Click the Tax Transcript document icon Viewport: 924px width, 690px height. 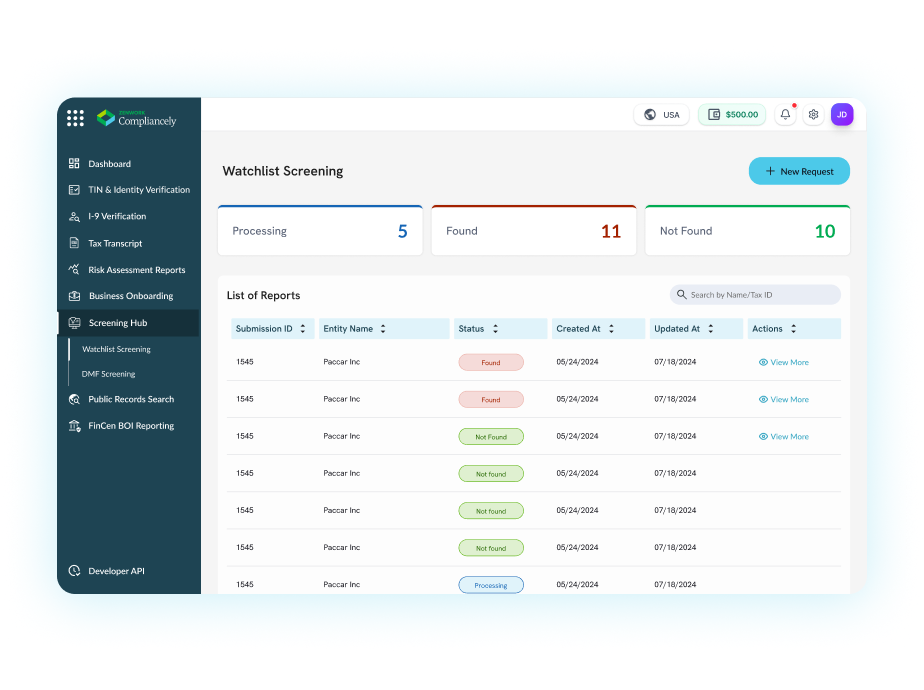tap(74, 243)
